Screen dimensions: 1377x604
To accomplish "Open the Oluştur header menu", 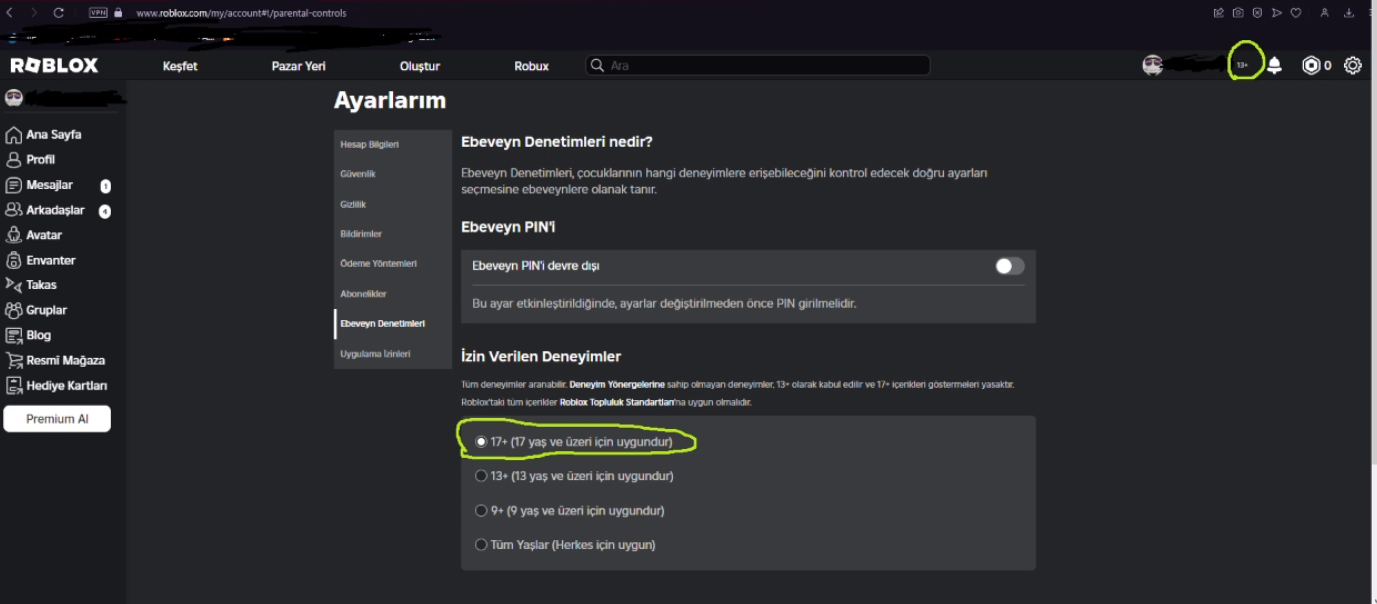I will click(x=420, y=66).
